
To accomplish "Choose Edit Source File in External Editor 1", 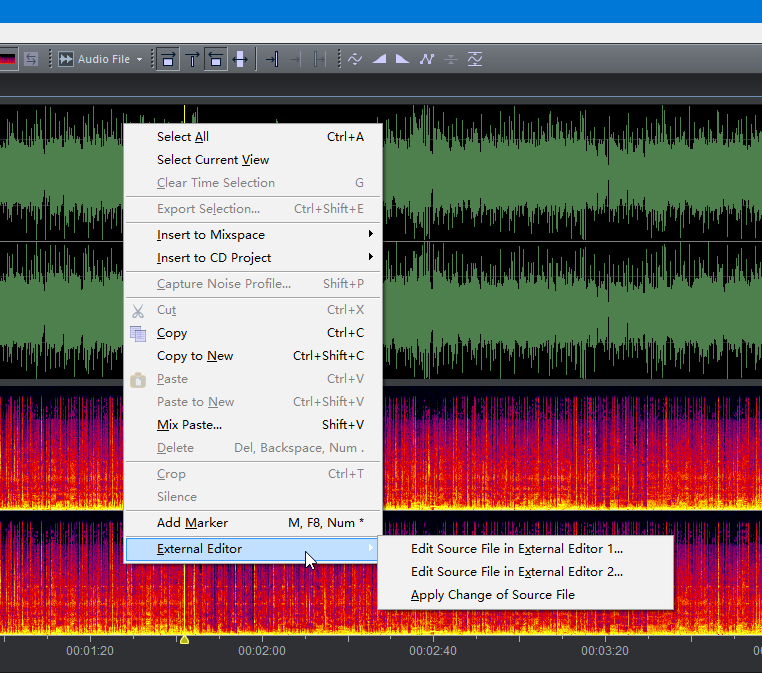I will [x=516, y=549].
